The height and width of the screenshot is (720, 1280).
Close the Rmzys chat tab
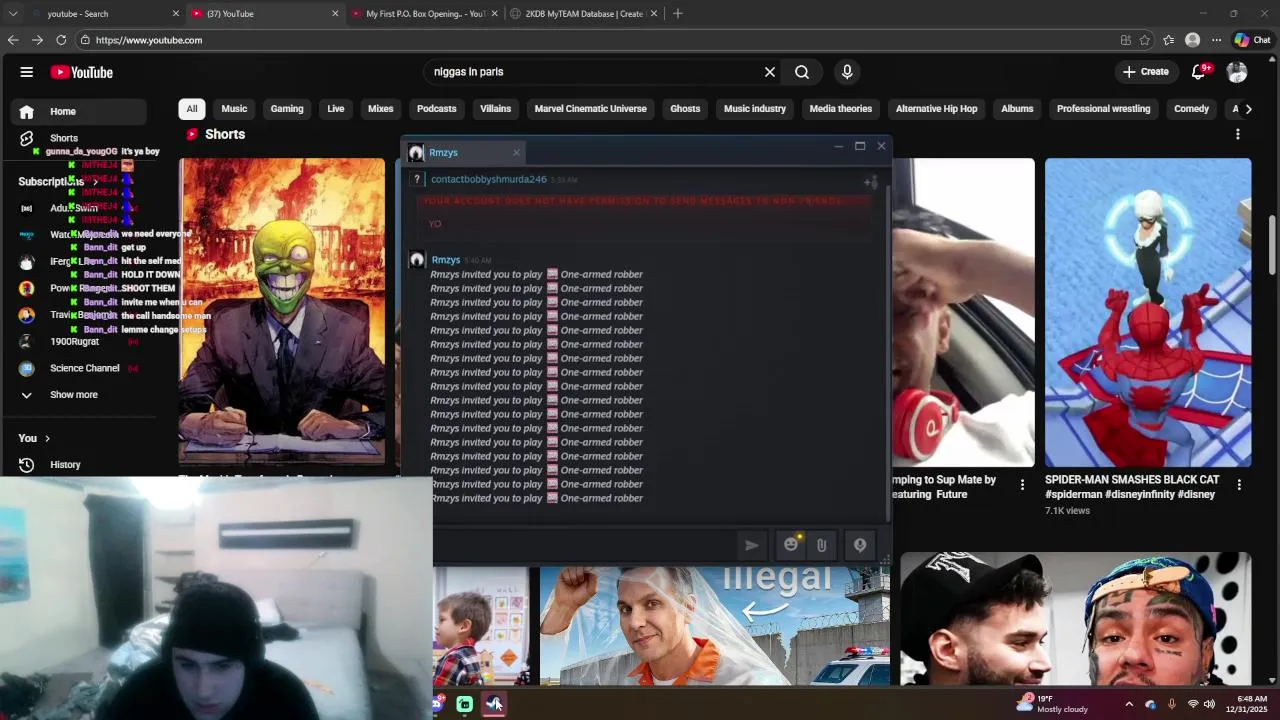tap(516, 153)
